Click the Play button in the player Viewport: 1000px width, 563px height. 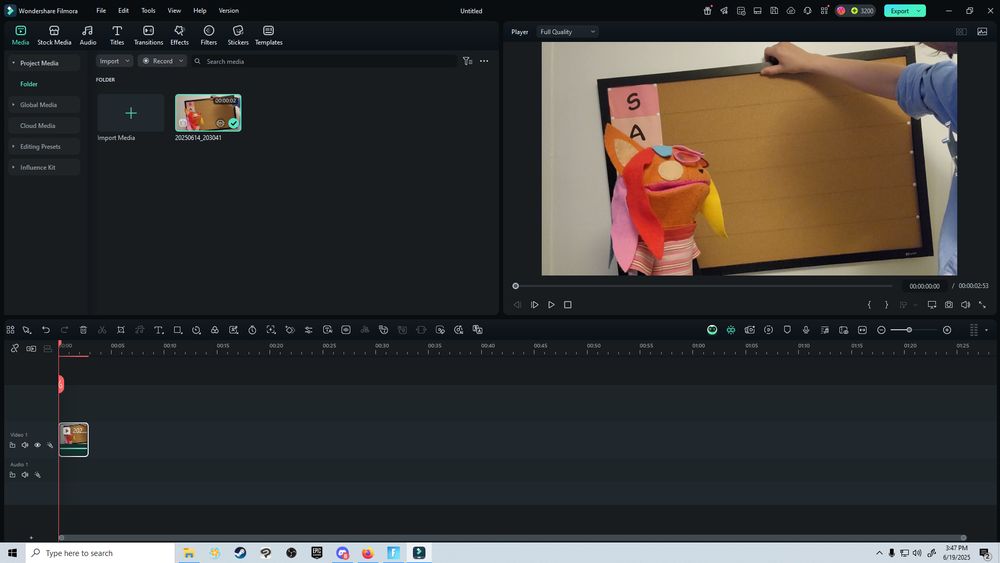coord(551,305)
